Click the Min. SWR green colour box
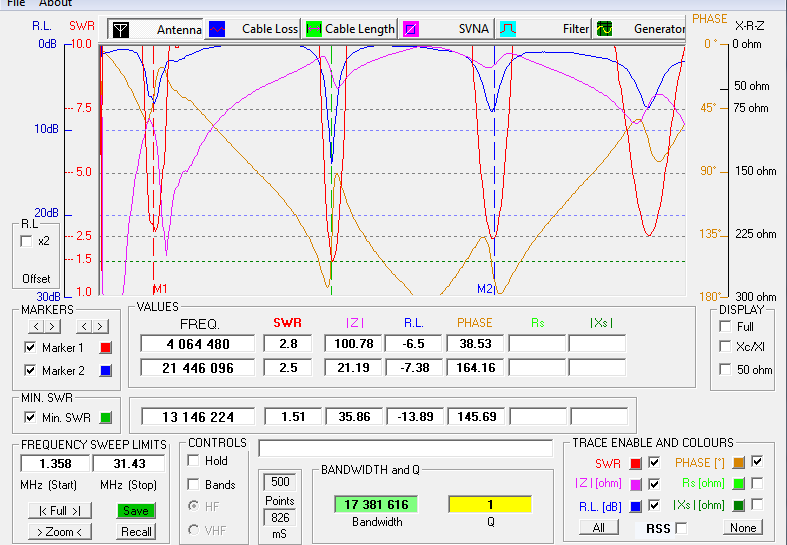This screenshot has height=545, width=787. tap(107, 417)
